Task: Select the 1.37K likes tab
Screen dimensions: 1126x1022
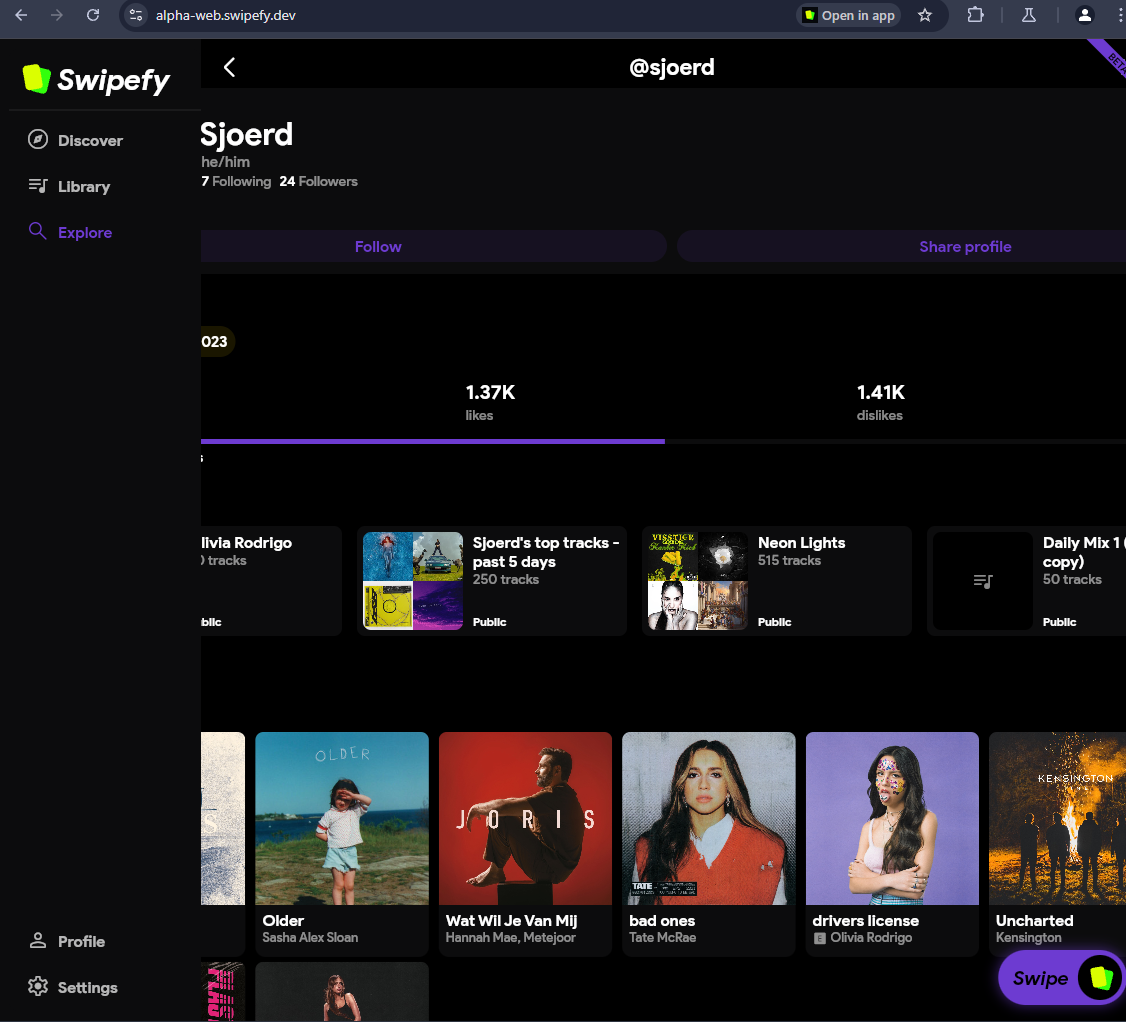Action: tap(479, 402)
